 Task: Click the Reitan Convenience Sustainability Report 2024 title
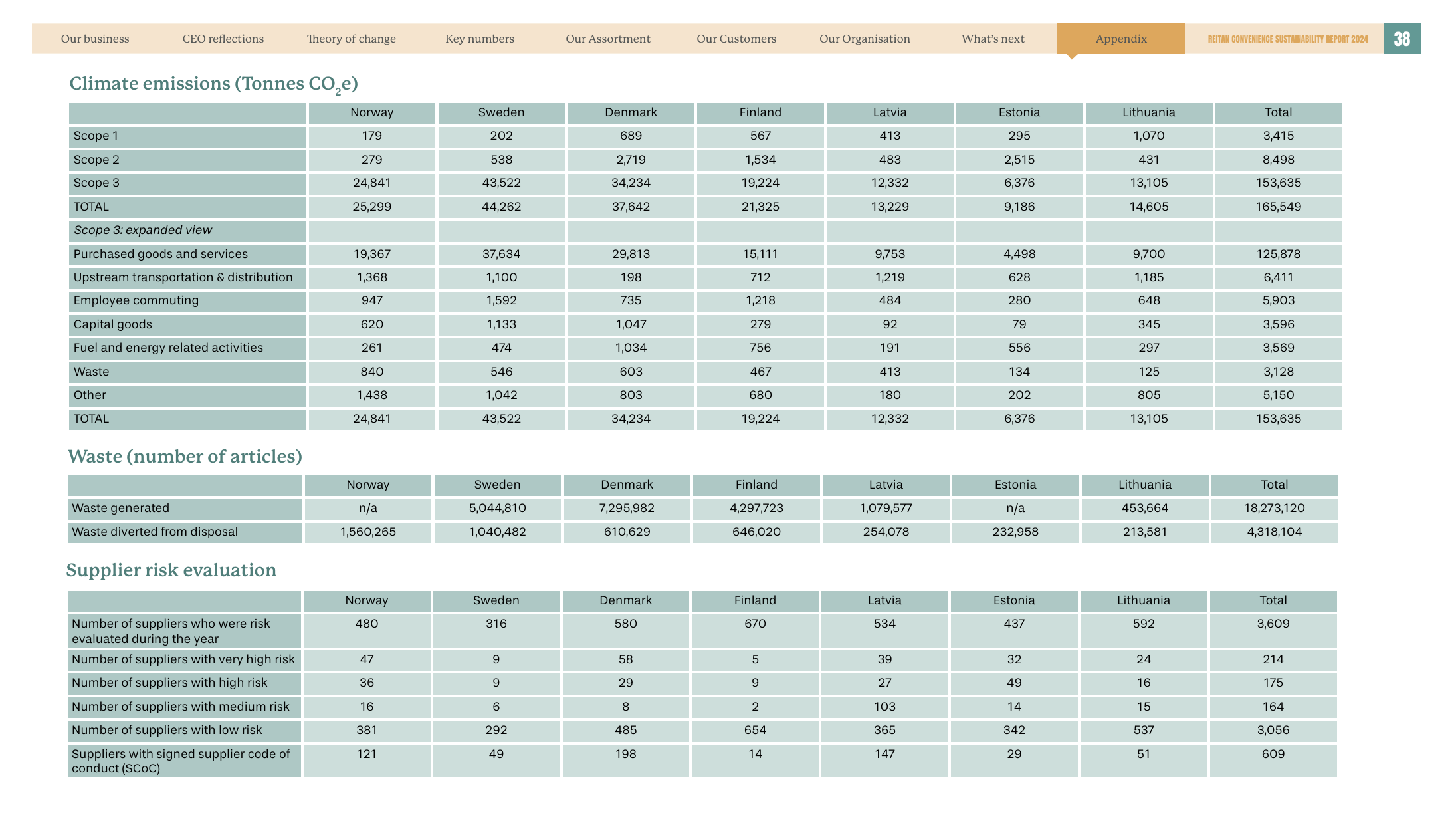pos(1288,39)
